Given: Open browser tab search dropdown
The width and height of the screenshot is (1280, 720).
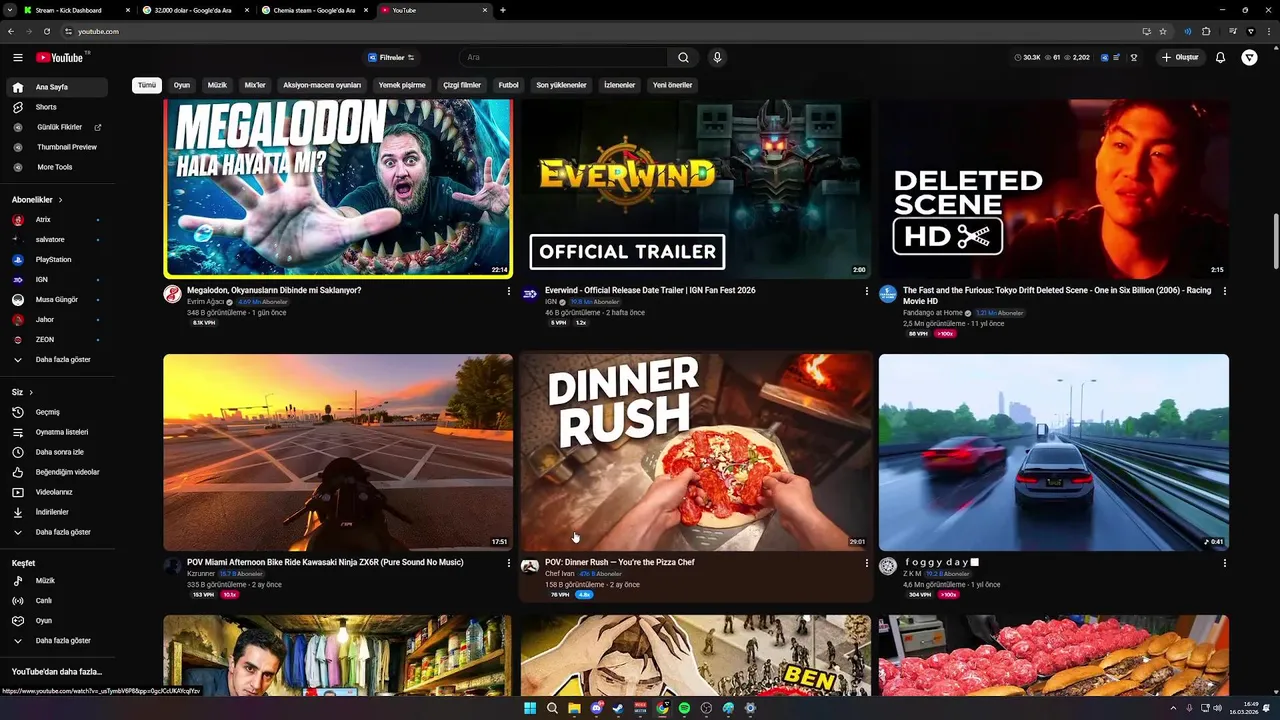Looking at the screenshot, I should point(9,10).
